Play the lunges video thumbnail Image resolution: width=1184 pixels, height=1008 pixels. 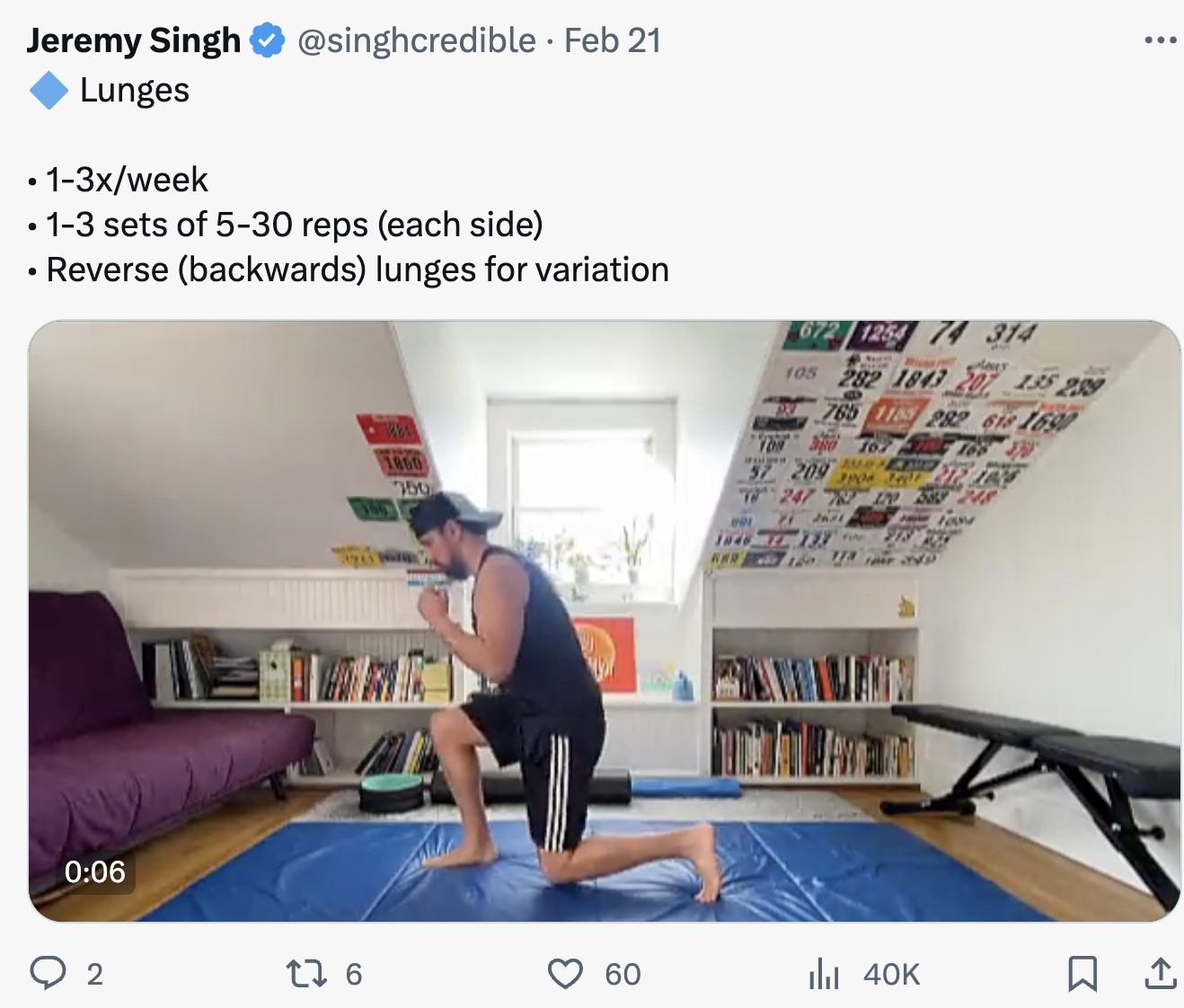604,621
